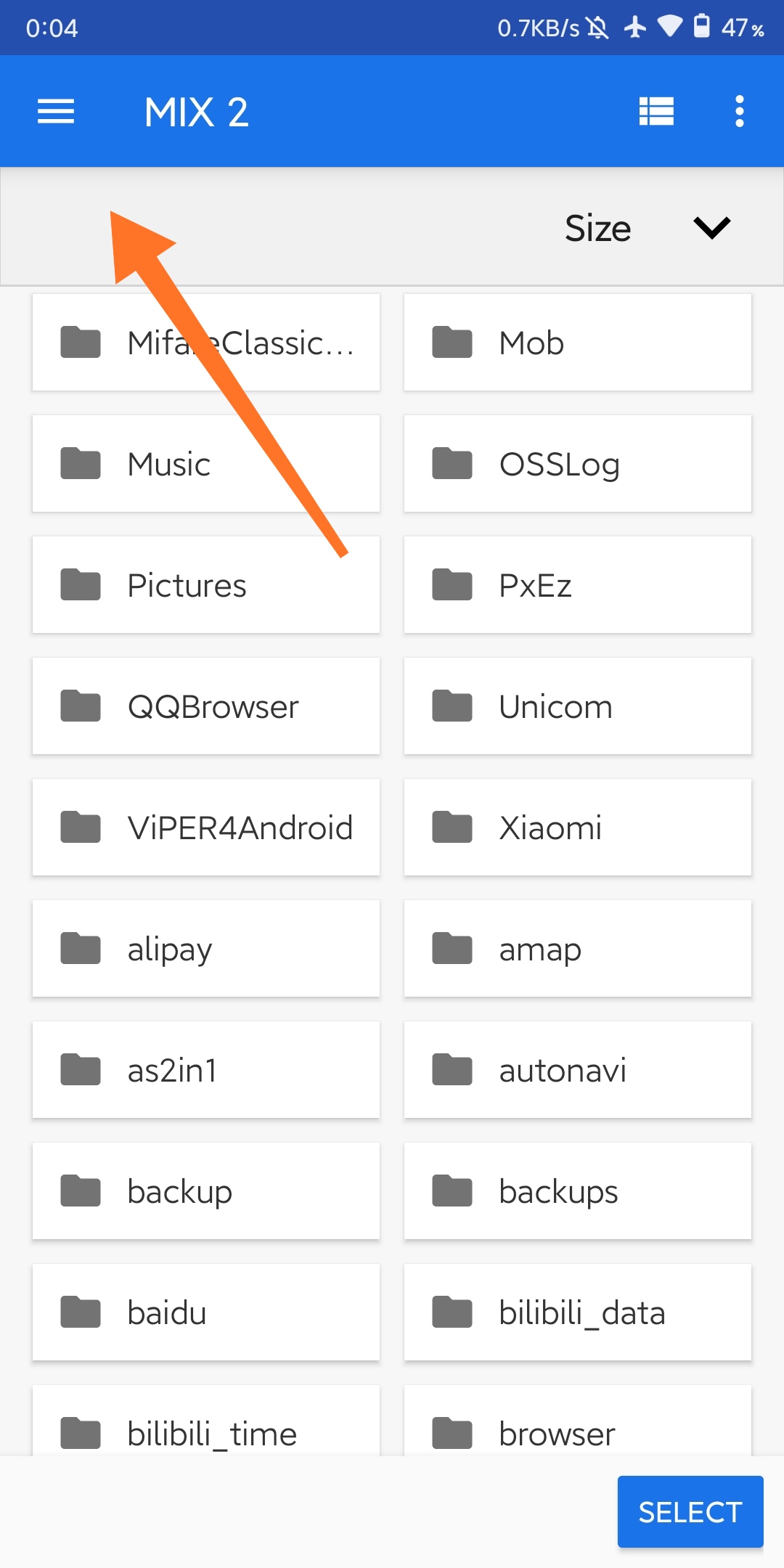Viewport: 784px width, 1568px height.
Task: Open the bilibili_data folder
Action: click(578, 1312)
